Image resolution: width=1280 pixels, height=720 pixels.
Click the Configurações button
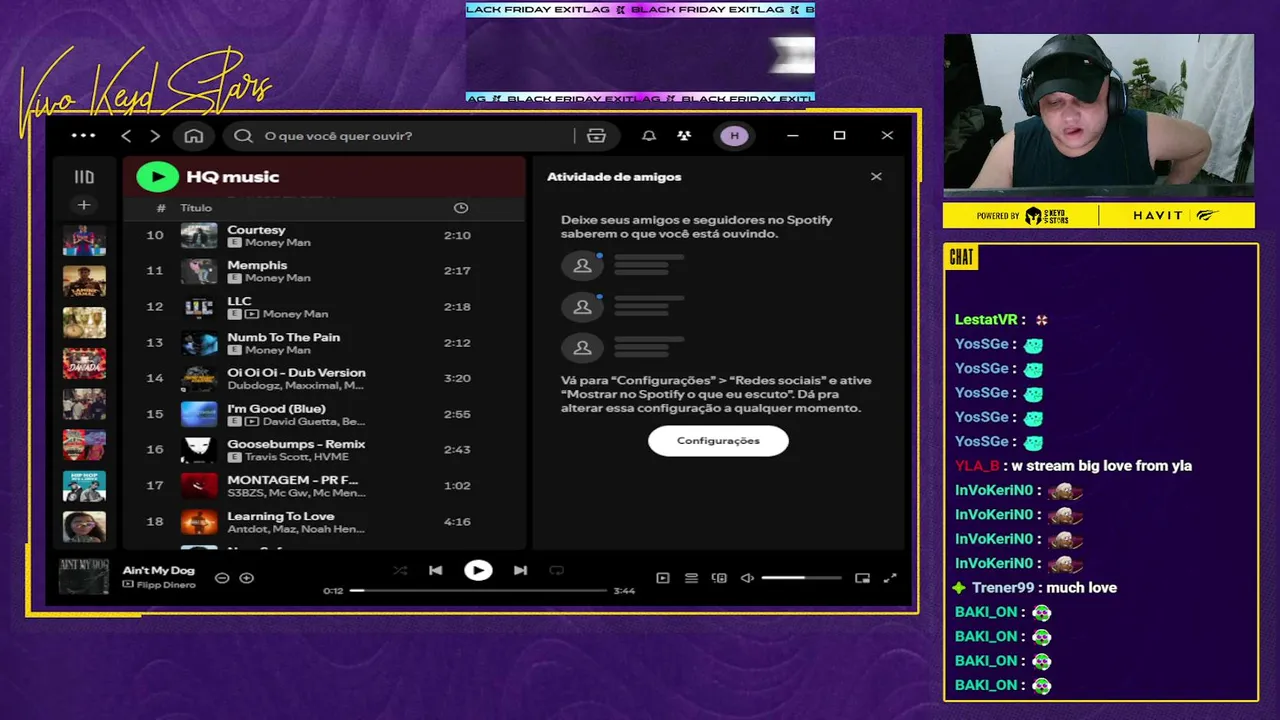(x=718, y=441)
